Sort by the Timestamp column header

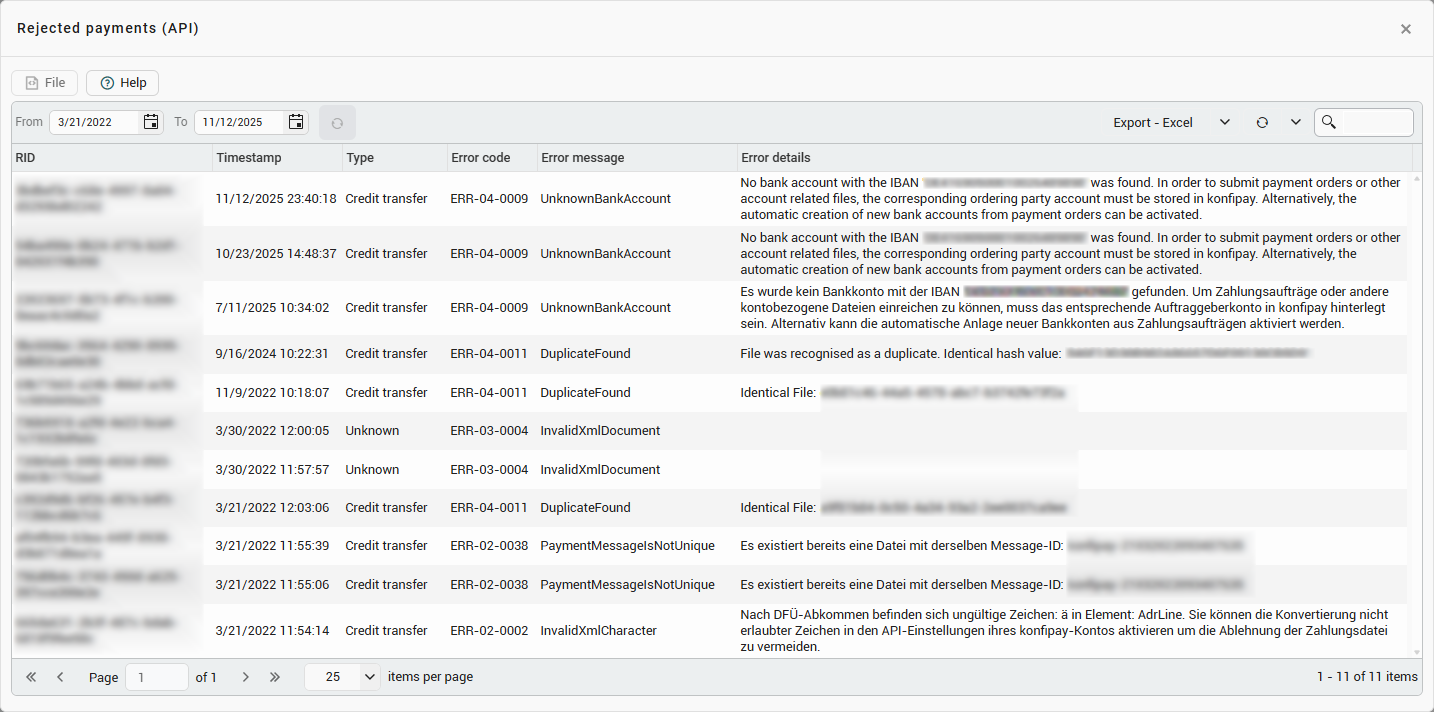click(277, 157)
